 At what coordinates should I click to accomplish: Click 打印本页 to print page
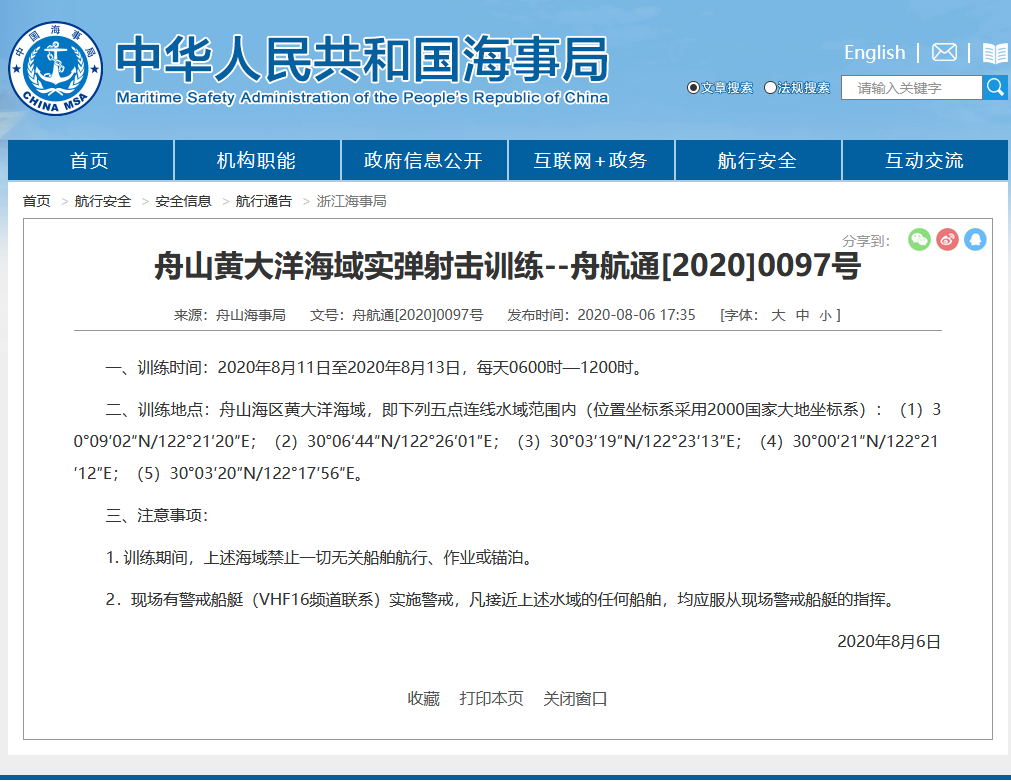point(491,698)
